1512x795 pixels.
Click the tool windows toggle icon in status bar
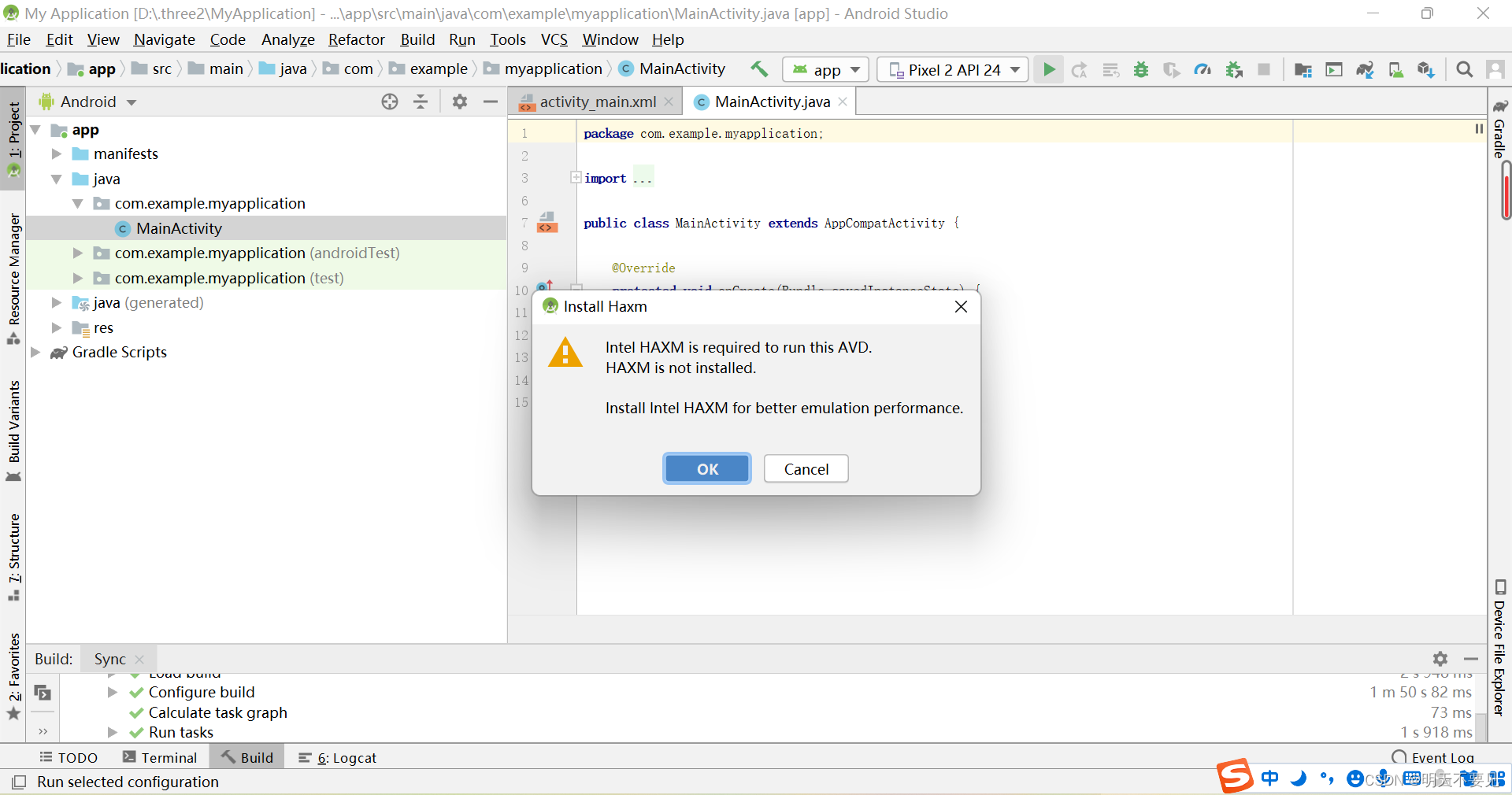coord(19,782)
